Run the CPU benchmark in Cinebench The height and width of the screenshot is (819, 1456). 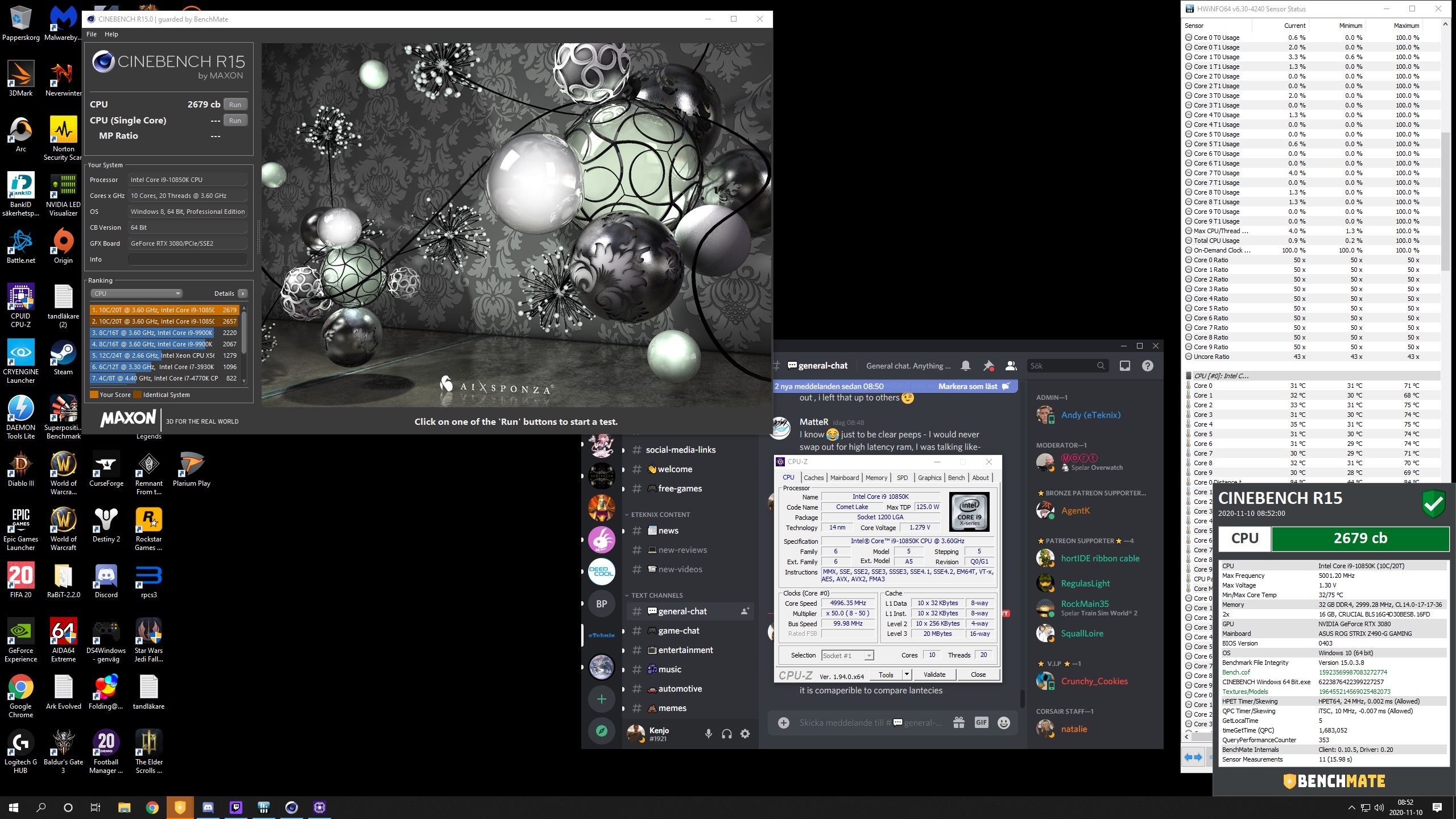point(235,105)
